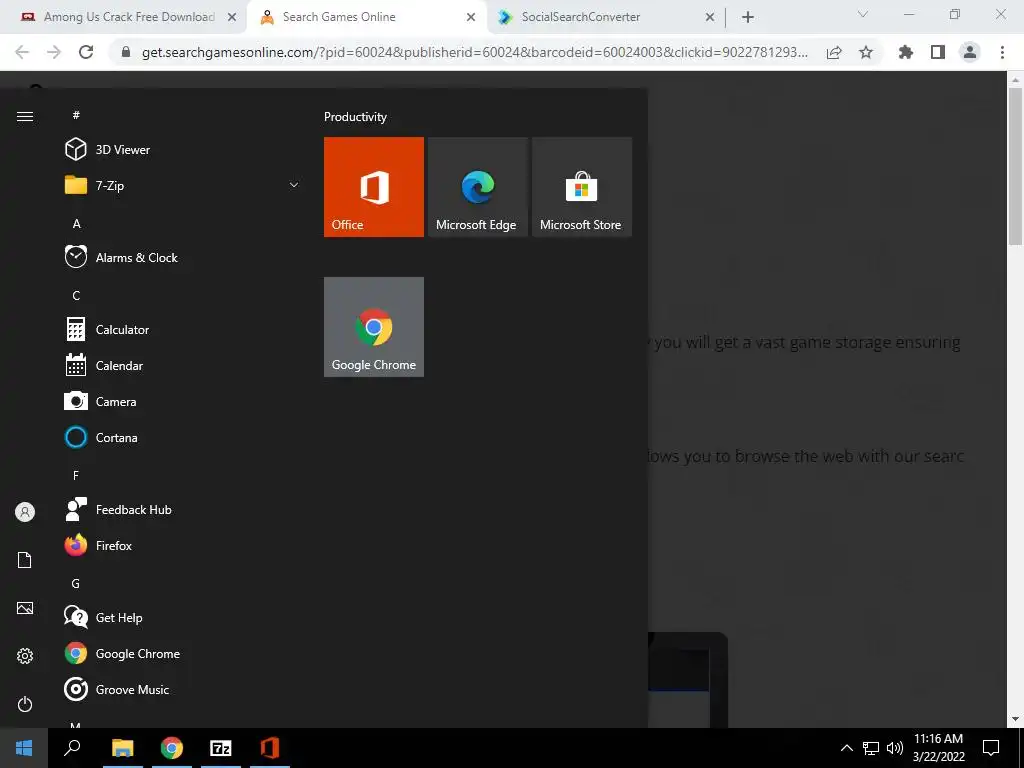Click the Microsoft Store tile

click(x=582, y=187)
